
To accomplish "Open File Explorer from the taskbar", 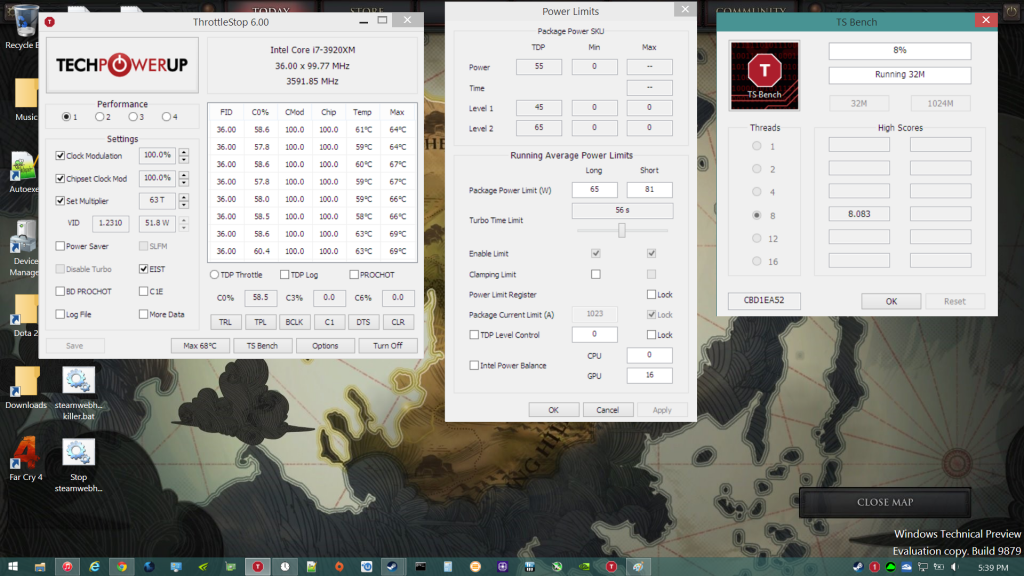I will click(40, 566).
